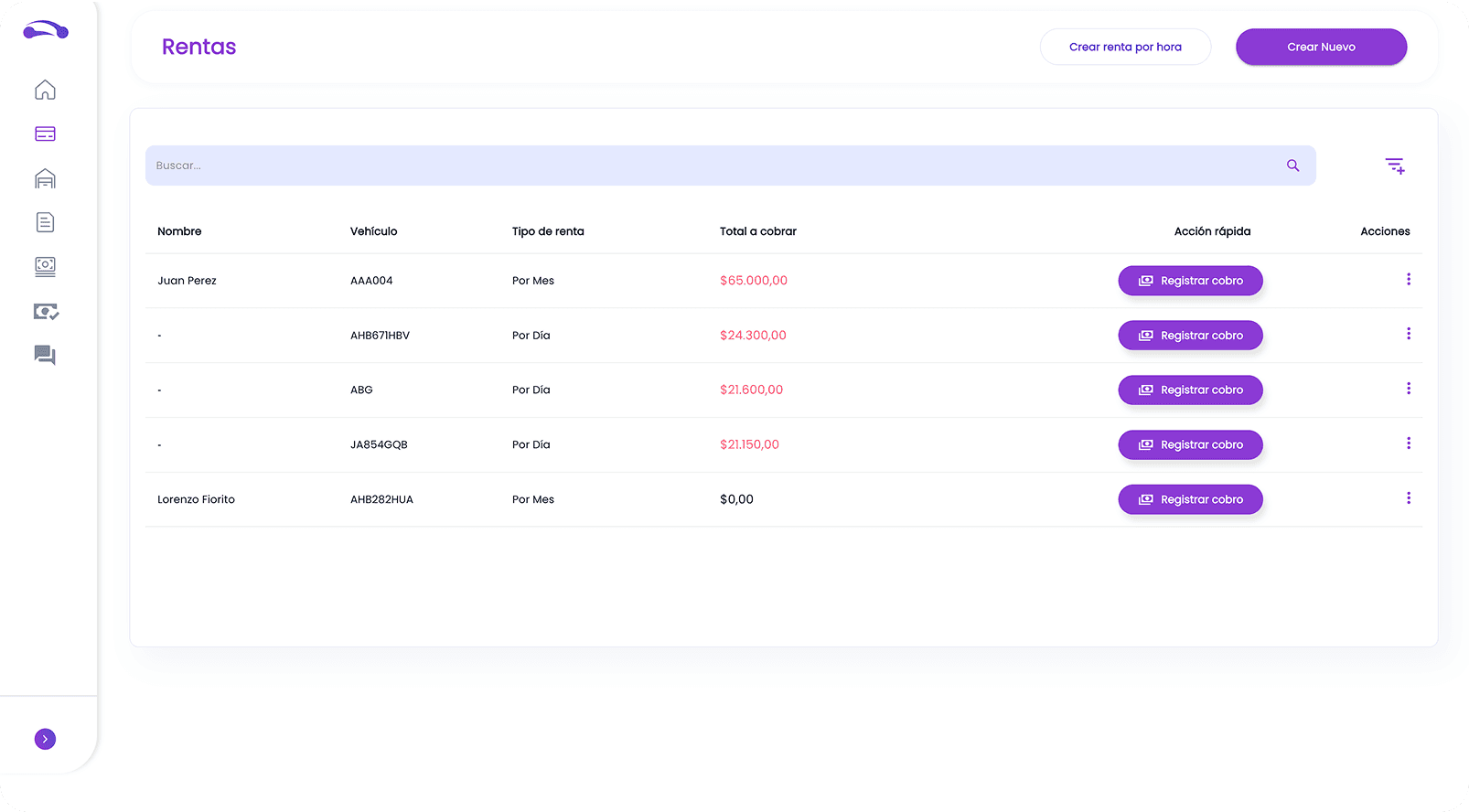The image size is (1469, 812).
Task: Click the Total a cobrar column header
Action: pos(758,231)
